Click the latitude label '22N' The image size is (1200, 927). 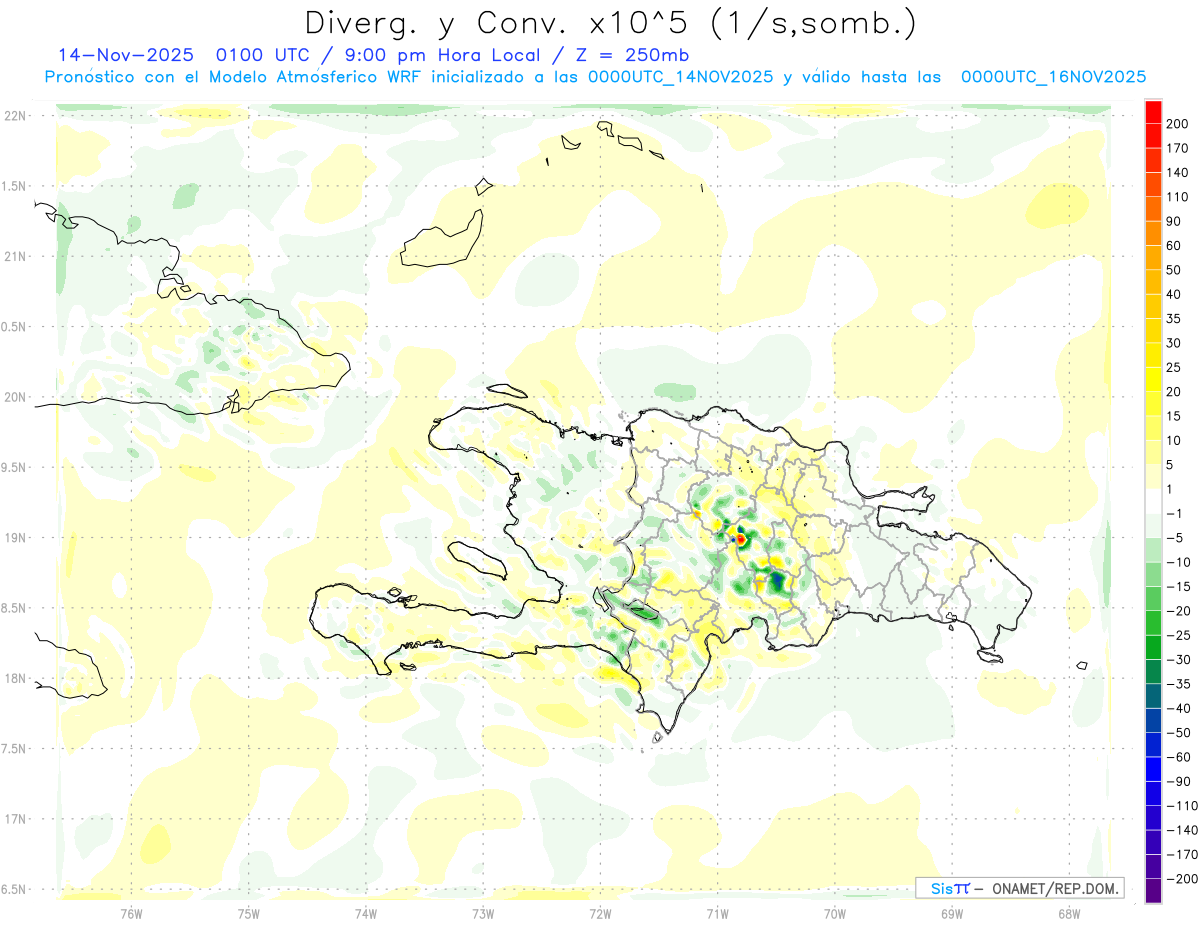14,116
